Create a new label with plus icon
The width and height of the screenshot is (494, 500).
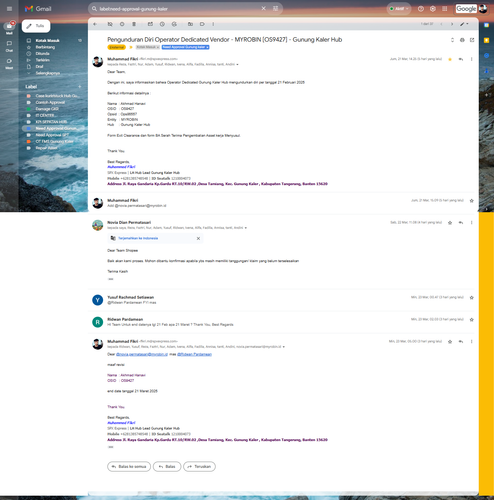(x=80, y=87)
